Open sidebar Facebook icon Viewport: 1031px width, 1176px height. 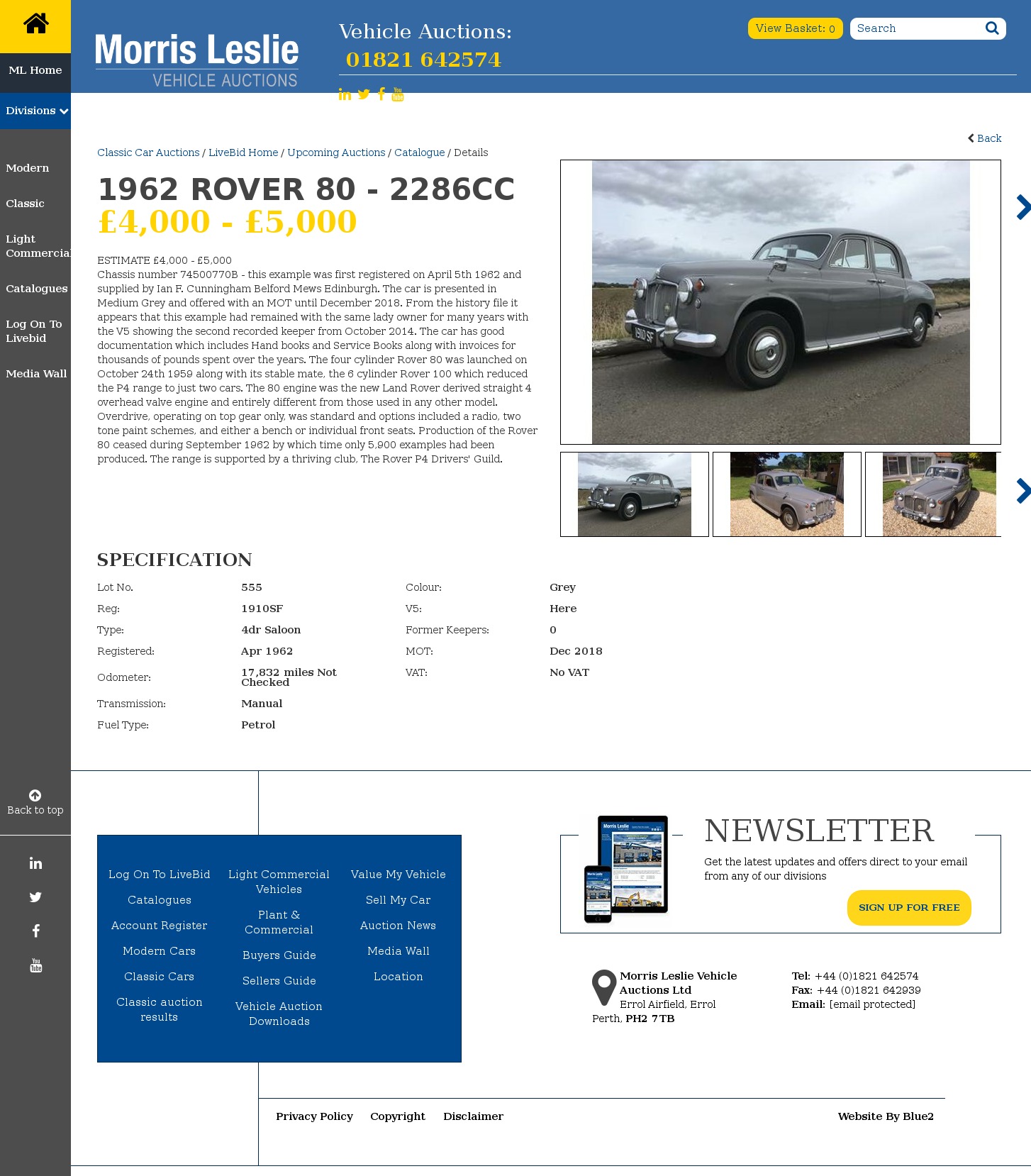coord(35,931)
